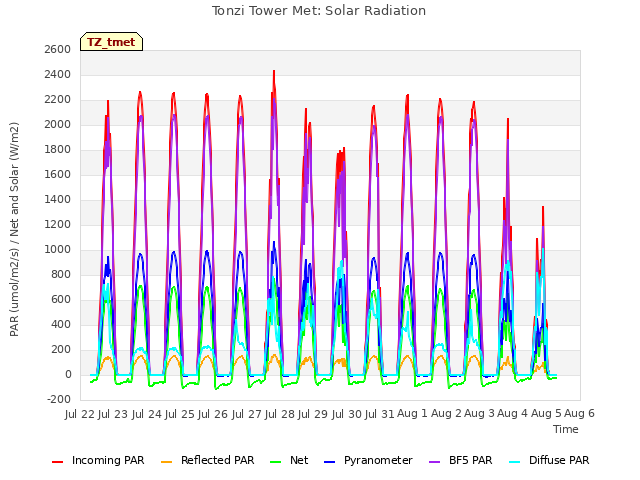Click the 2600 y-axis tick label
Viewport: 640px width, 480px height.
(58, 49)
